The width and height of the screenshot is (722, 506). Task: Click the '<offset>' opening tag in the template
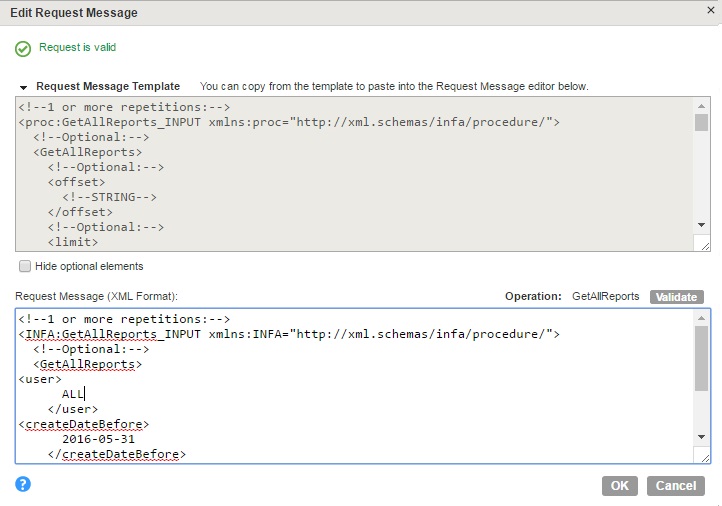[76, 182]
